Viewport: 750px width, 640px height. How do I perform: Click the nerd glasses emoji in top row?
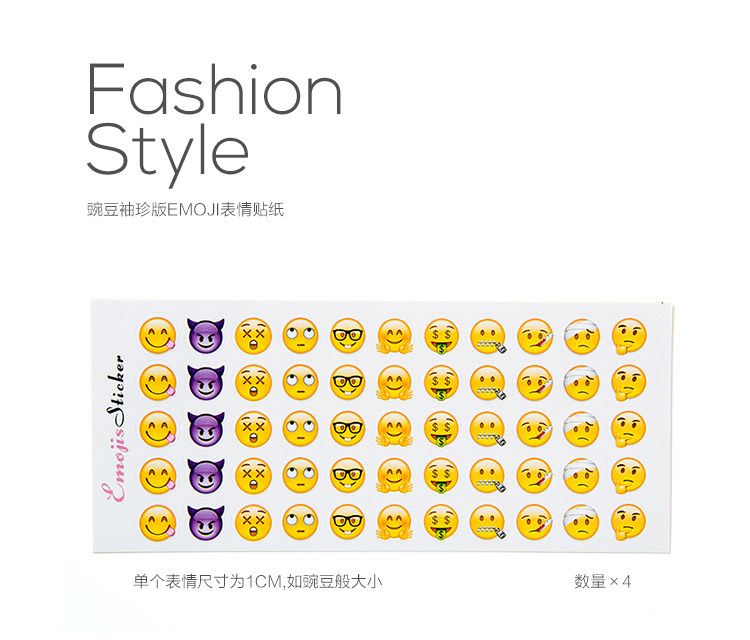[348, 335]
